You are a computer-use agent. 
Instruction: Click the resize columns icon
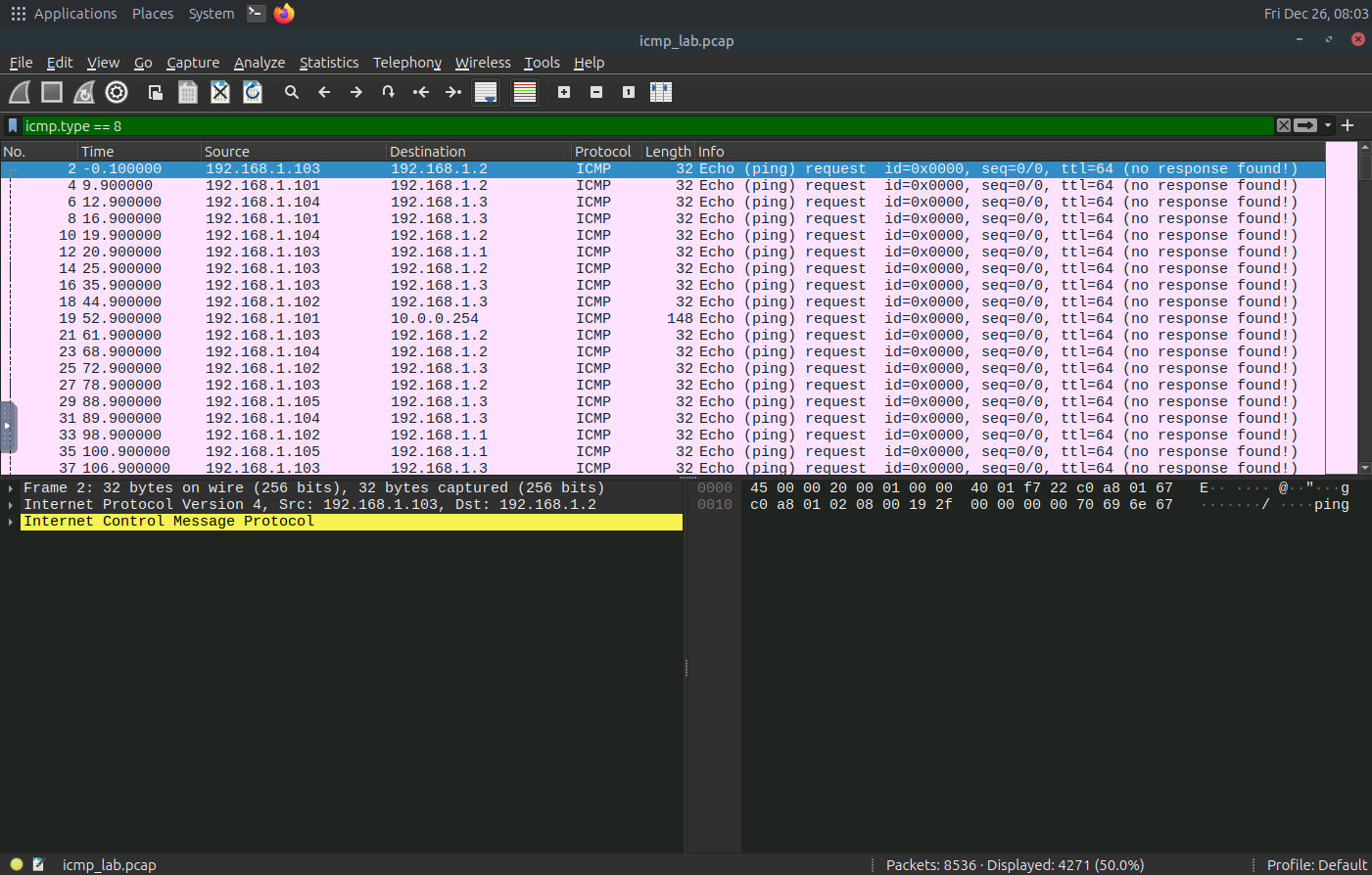(x=661, y=92)
